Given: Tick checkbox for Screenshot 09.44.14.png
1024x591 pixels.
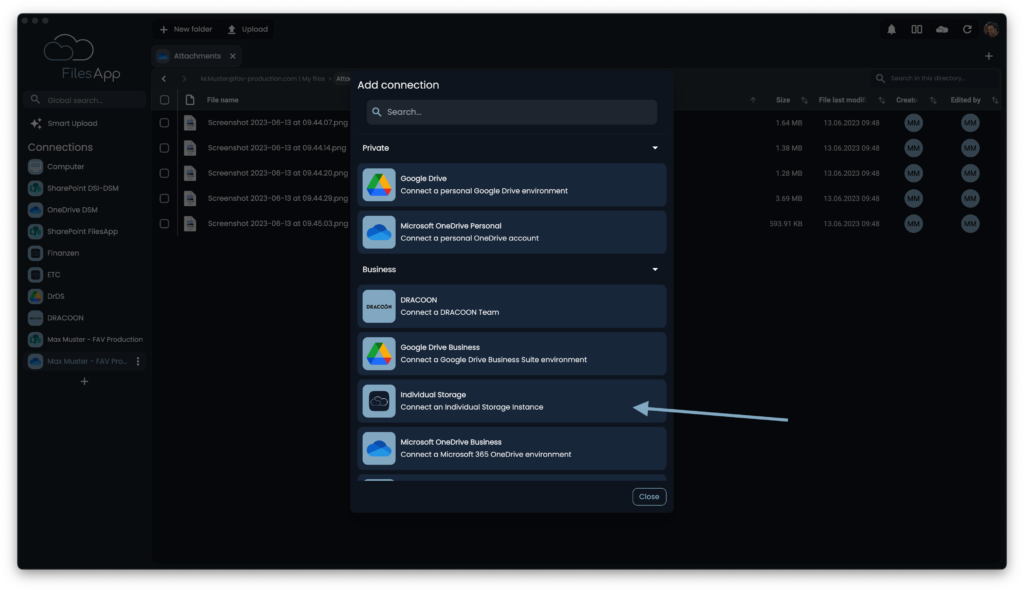Looking at the screenshot, I should point(165,148).
